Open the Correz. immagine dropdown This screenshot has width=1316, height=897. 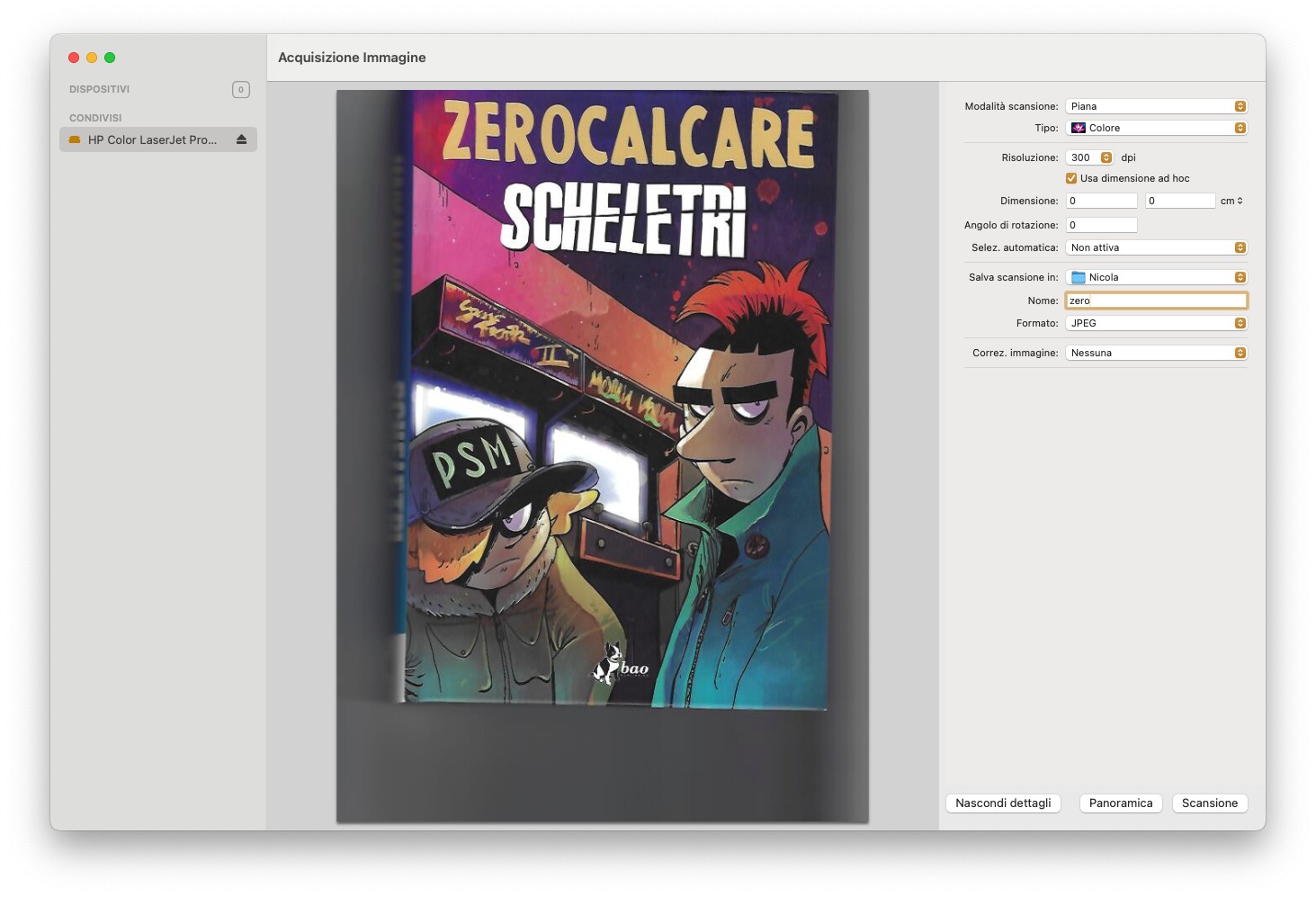coord(1156,353)
